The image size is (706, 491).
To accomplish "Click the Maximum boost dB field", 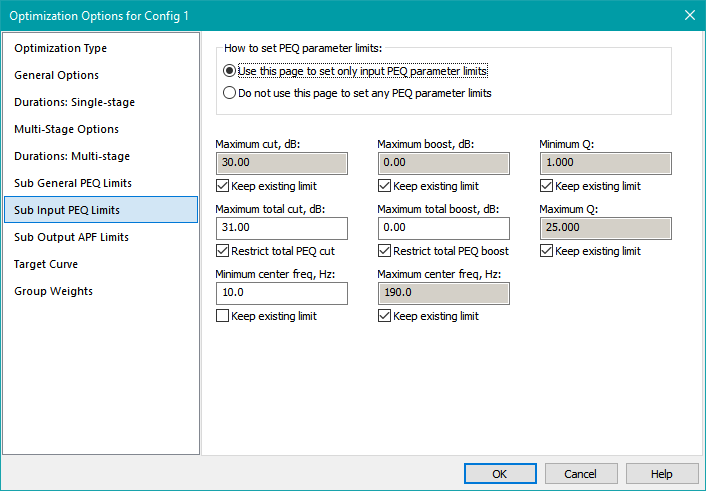I will (x=444, y=163).
